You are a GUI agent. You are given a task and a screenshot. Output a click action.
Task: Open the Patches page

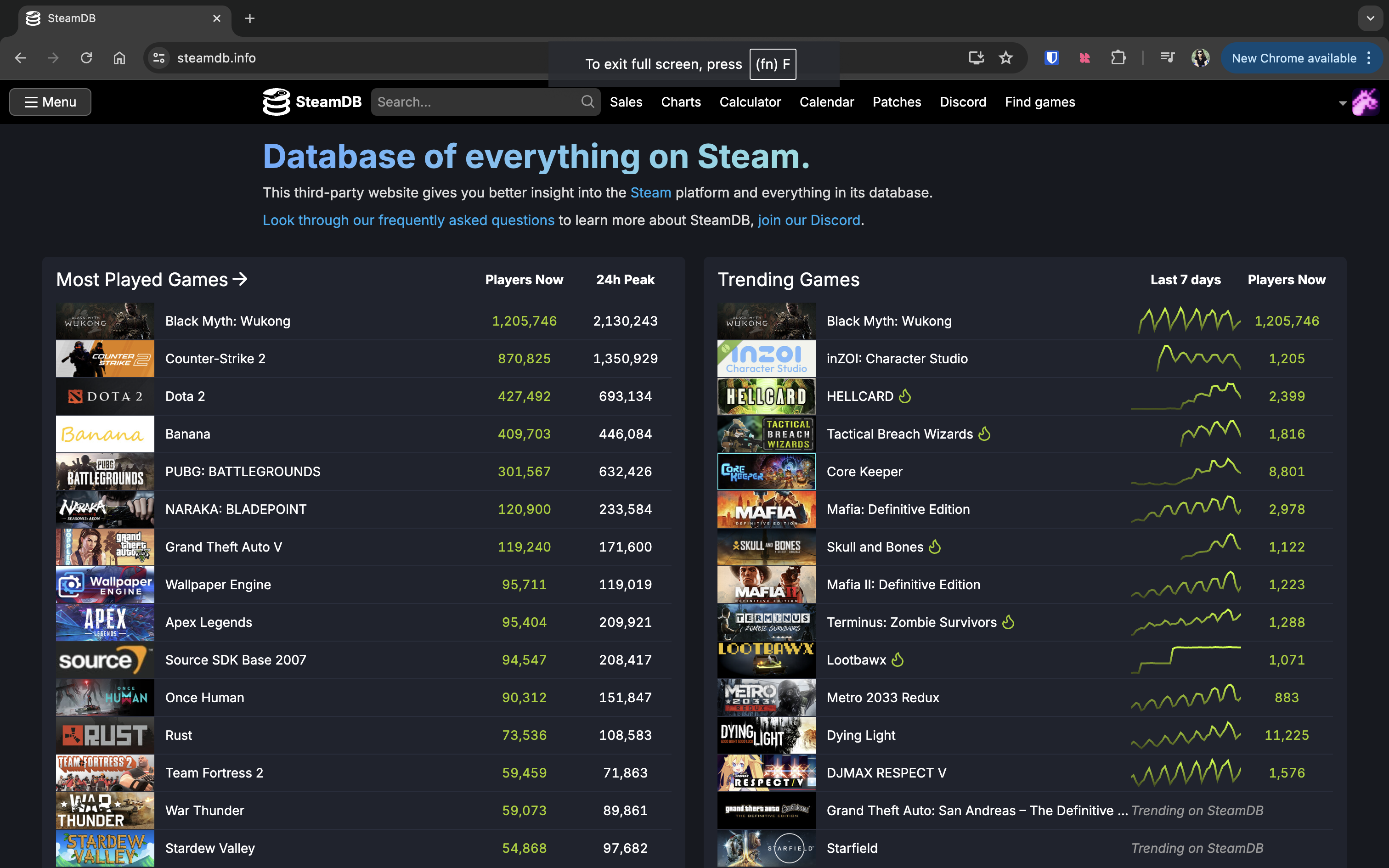click(x=897, y=101)
